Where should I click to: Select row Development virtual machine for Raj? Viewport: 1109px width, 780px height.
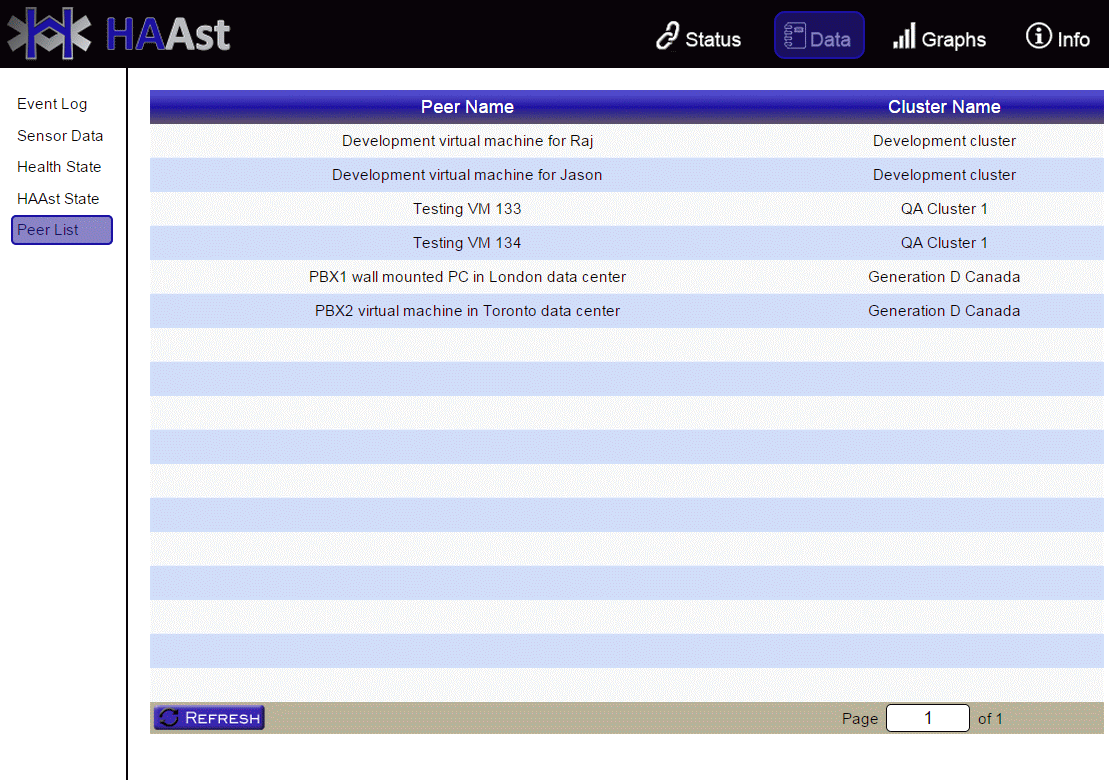(467, 141)
